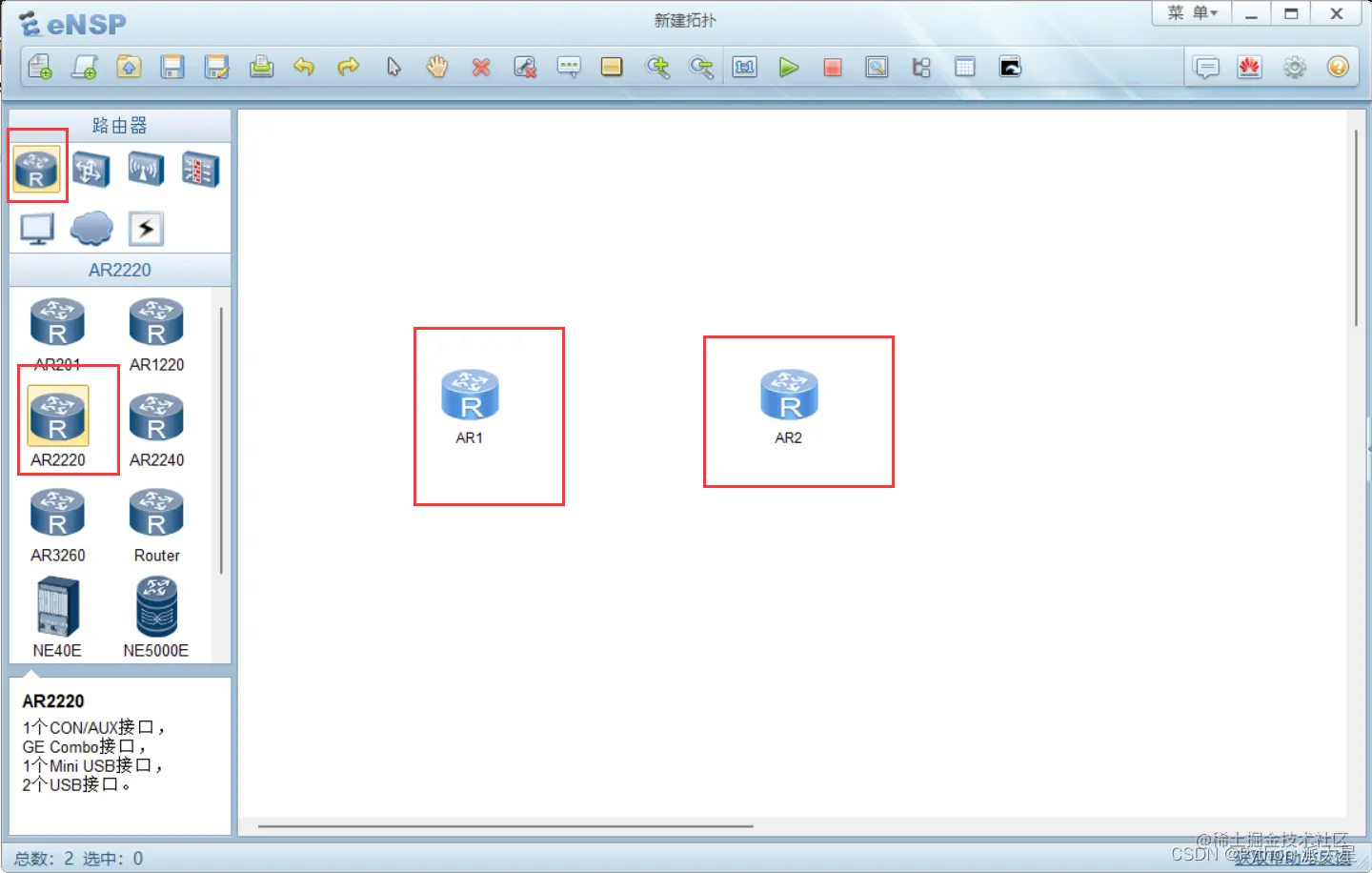Select the WLAN device category

pos(146,170)
